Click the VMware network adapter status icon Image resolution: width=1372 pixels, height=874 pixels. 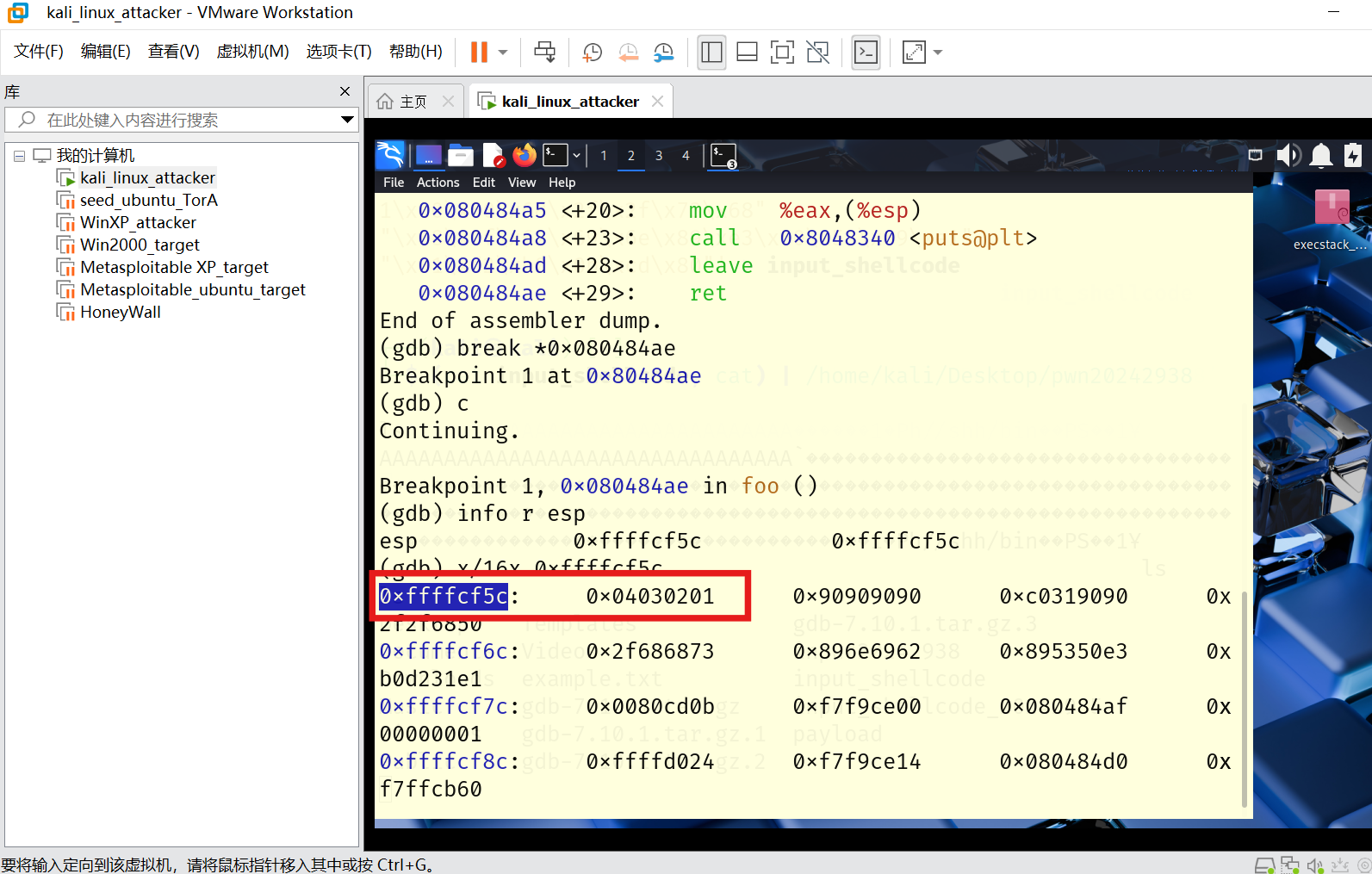click(1289, 865)
